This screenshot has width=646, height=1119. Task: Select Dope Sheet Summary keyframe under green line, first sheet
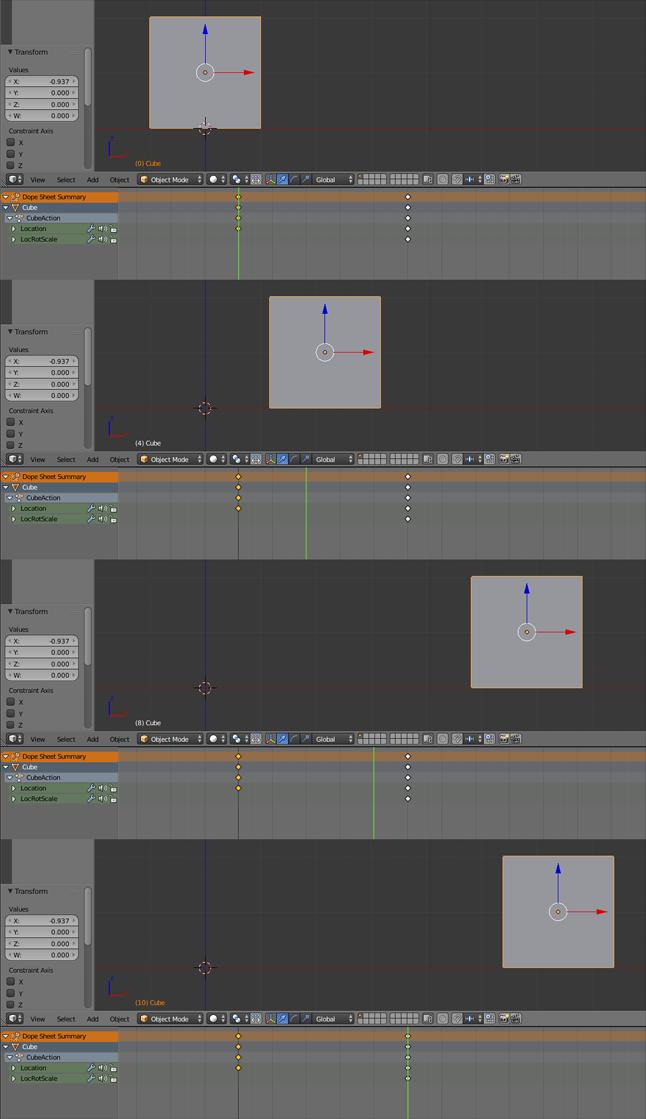pos(238,197)
